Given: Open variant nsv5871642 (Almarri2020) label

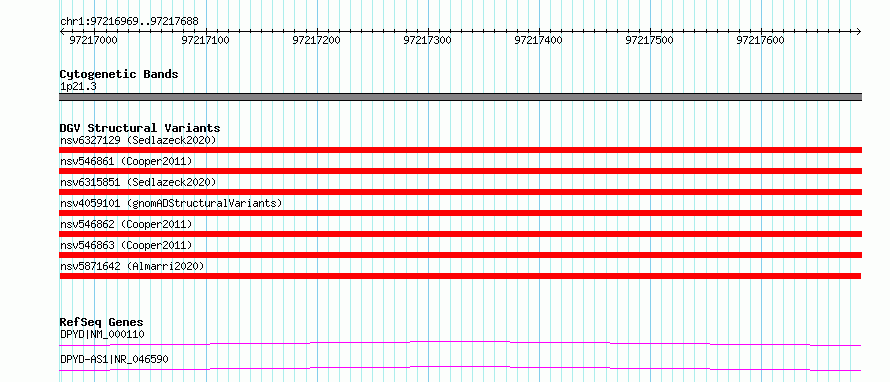Looking at the screenshot, I should pos(132,266).
